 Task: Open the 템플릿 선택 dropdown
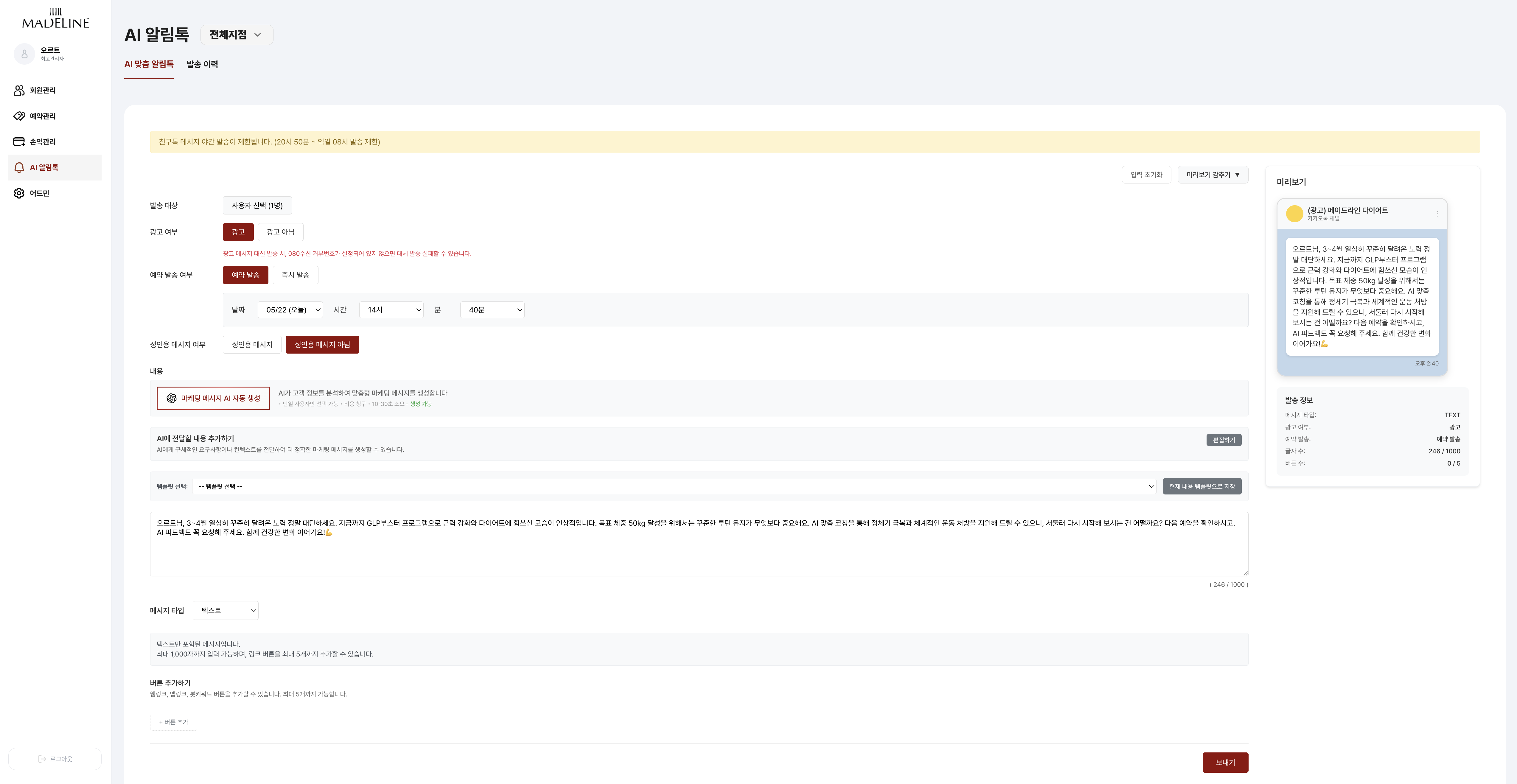tap(674, 486)
